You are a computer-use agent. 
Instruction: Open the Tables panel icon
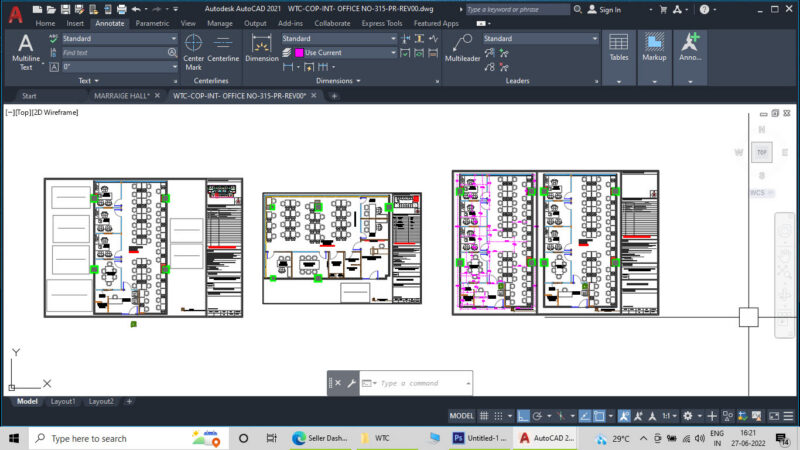pos(619,48)
